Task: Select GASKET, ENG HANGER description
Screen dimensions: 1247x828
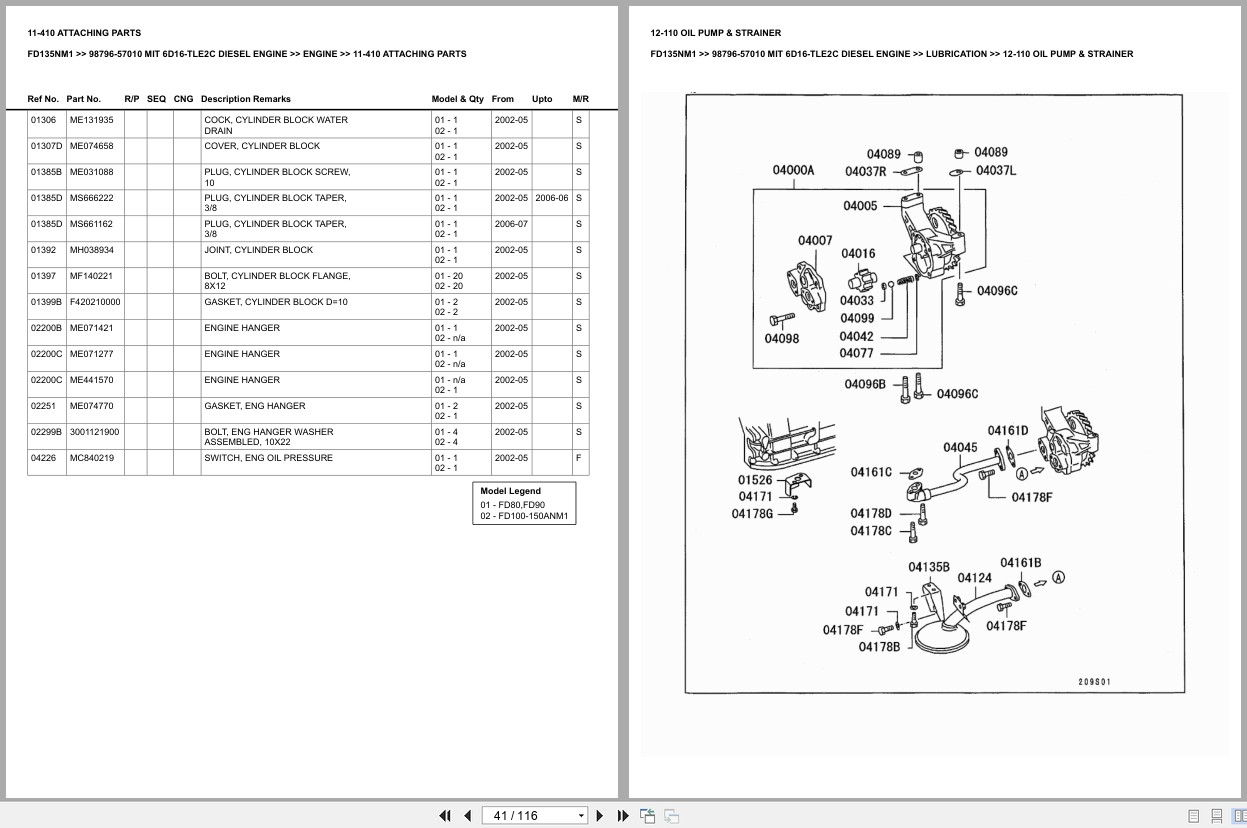Action: click(255, 406)
